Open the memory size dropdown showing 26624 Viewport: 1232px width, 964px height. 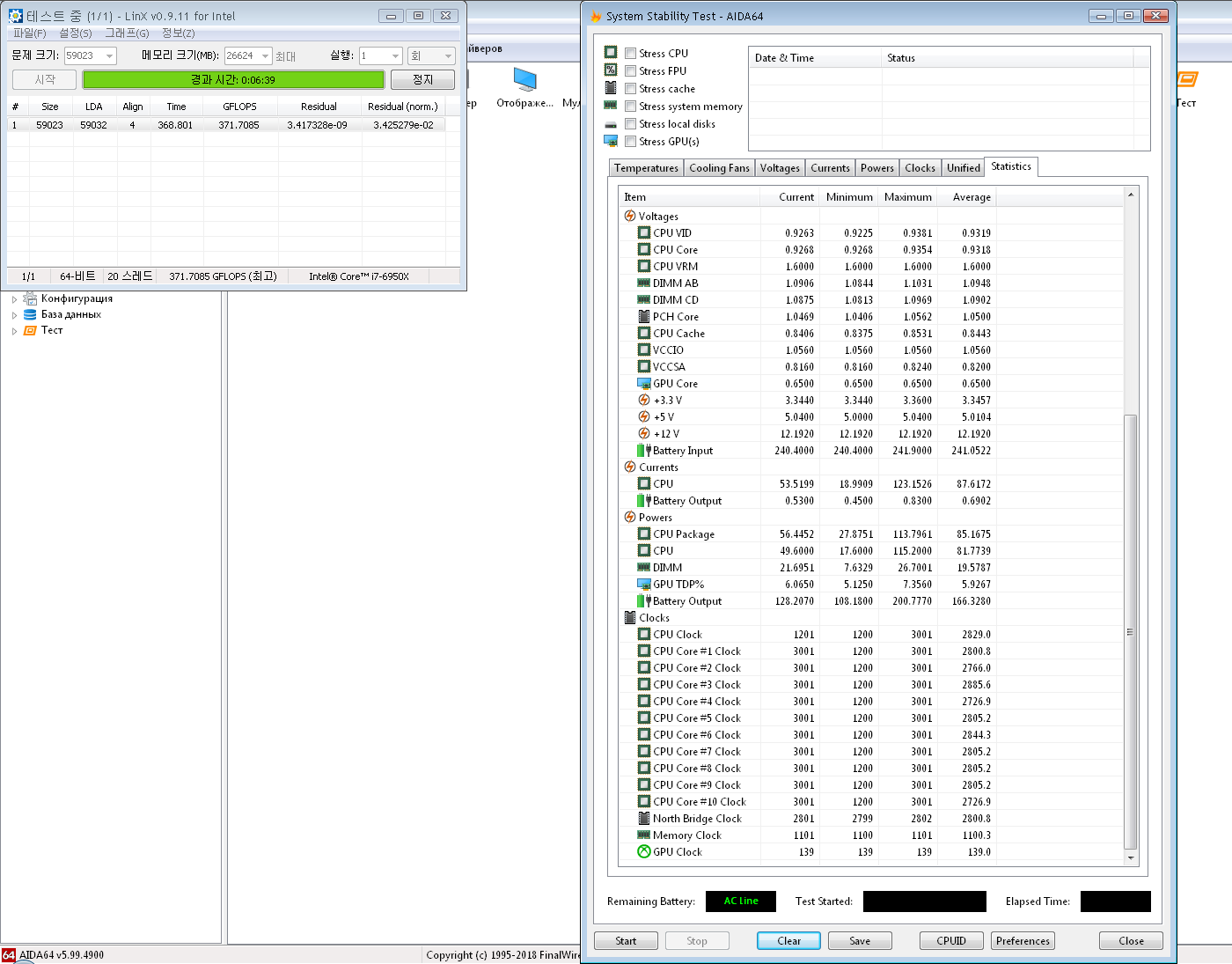pyautogui.click(x=265, y=55)
